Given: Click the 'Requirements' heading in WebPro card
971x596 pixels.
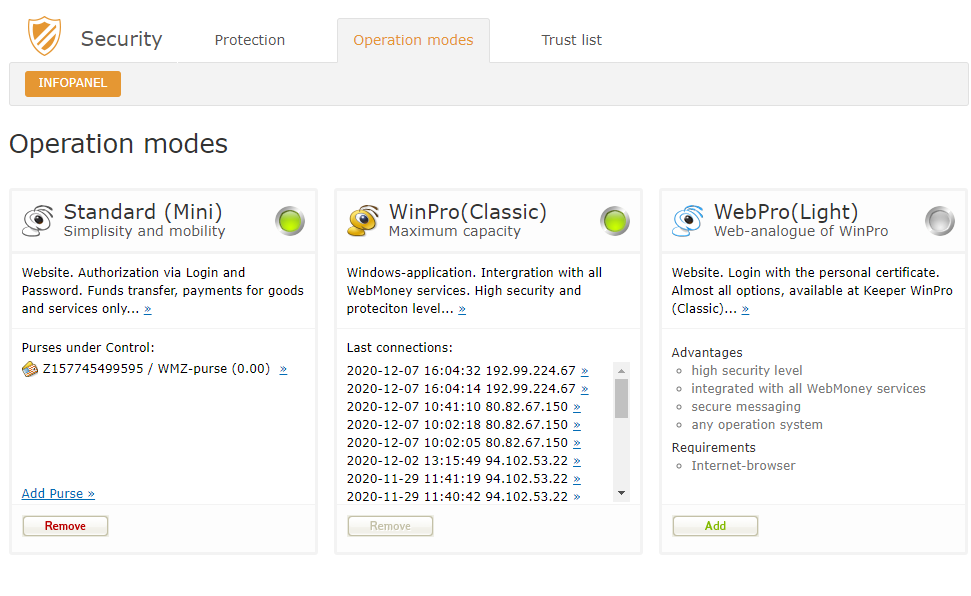Looking at the screenshot, I should (713, 447).
